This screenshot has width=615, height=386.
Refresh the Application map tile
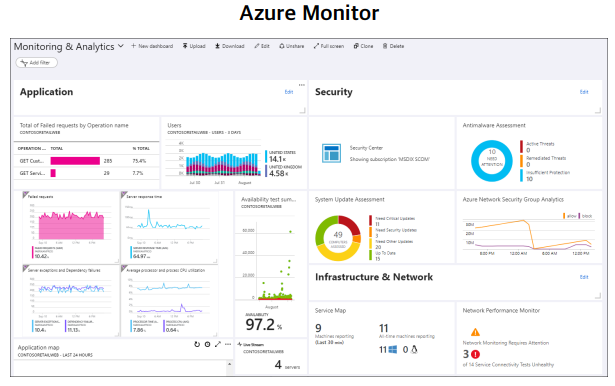(197, 344)
